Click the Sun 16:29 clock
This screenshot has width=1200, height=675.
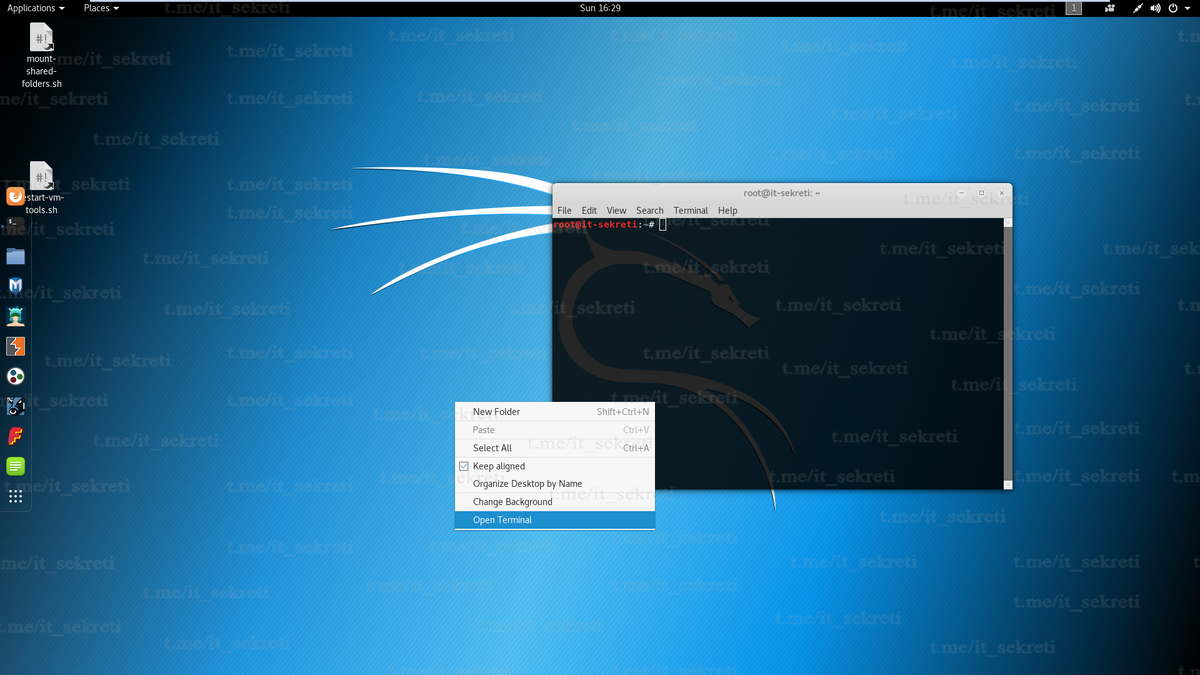click(600, 8)
